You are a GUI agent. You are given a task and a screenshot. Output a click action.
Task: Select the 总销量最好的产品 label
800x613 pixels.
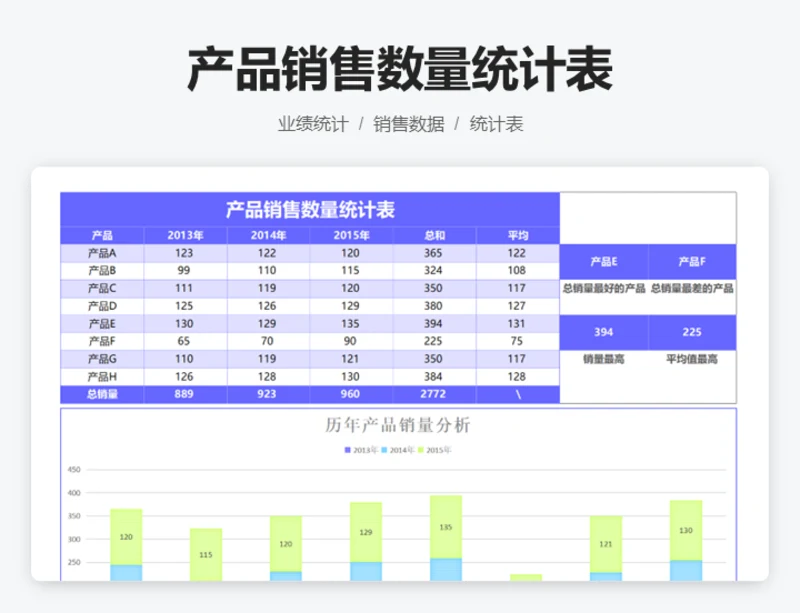click(x=604, y=288)
